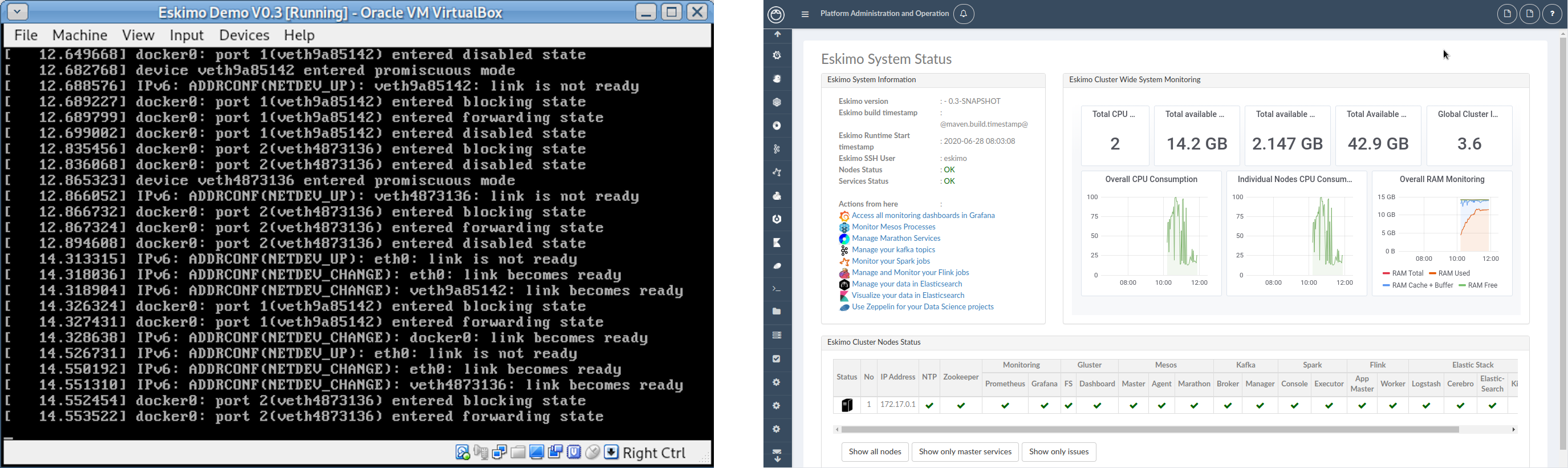This screenshot has height=468, width=1568.
Task: Open the Kibana K sidebar icon
Action: [x=777, y=243]
